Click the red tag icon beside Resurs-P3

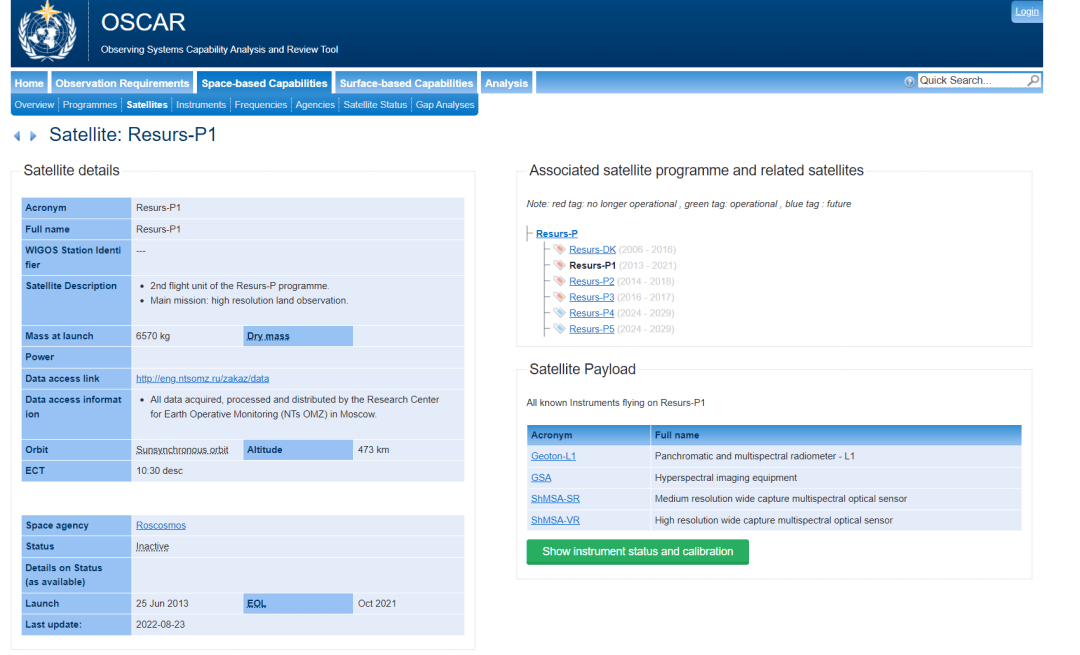(x=560, y=297)
